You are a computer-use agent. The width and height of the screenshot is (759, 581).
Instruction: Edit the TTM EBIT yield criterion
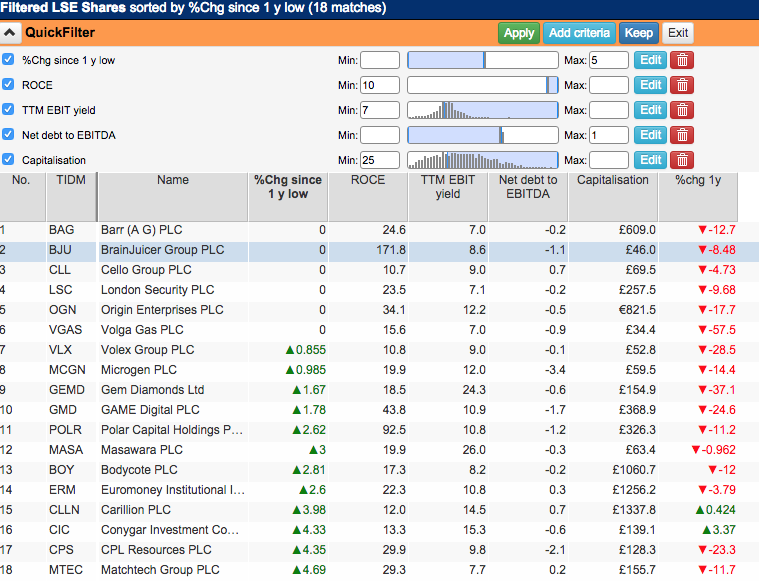[x=650, y=110]
